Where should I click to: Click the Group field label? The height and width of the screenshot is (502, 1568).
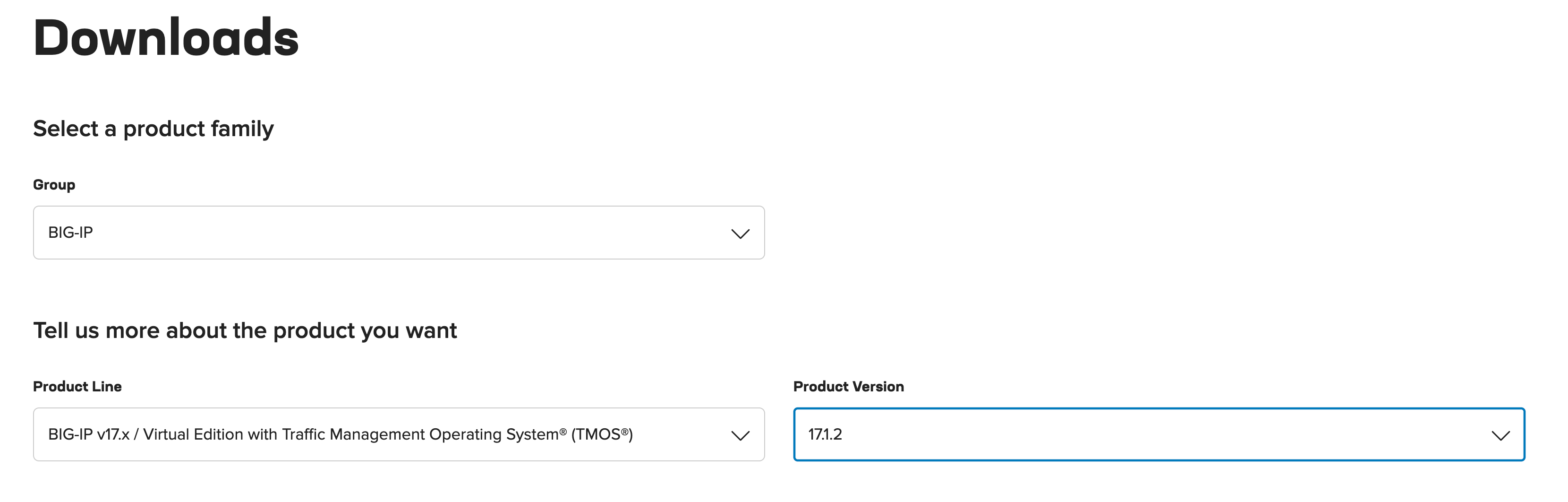[54, 185]
